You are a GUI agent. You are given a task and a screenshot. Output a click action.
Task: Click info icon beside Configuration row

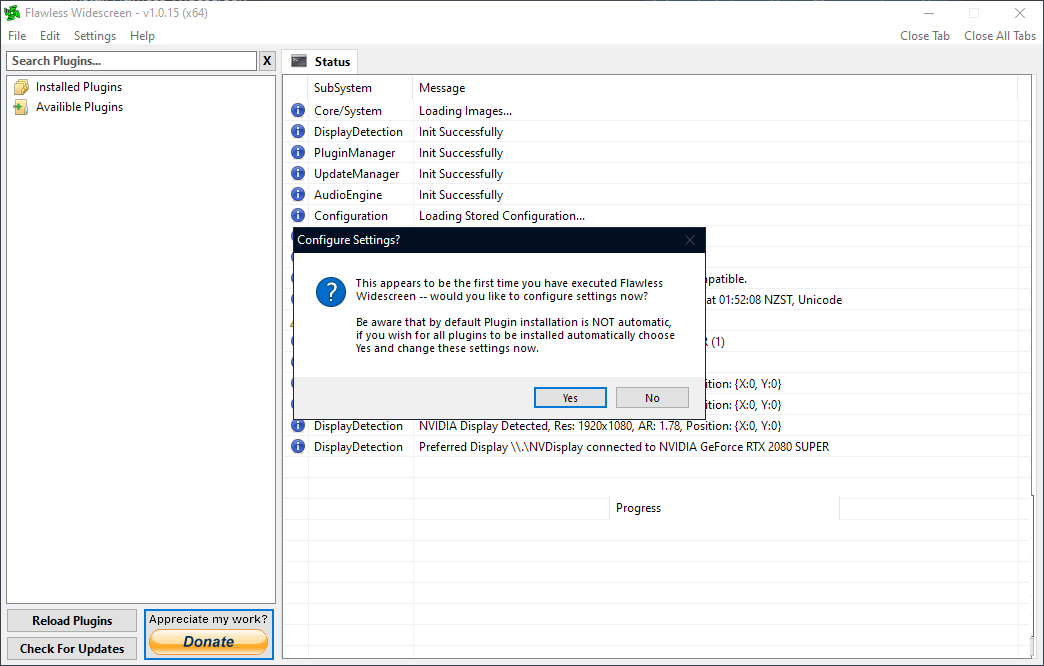(x=298, y=216)
